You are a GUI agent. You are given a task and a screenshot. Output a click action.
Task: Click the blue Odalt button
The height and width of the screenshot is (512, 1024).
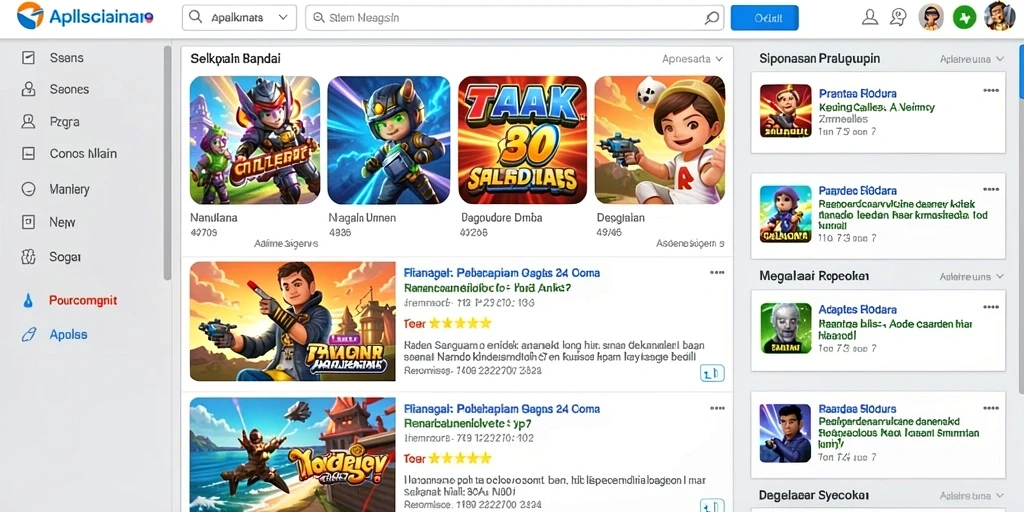(x=764, y=18)
